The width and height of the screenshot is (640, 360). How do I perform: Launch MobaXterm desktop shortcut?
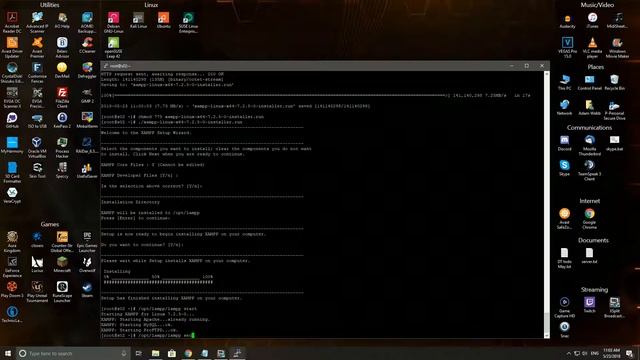(x=87, y=120)
